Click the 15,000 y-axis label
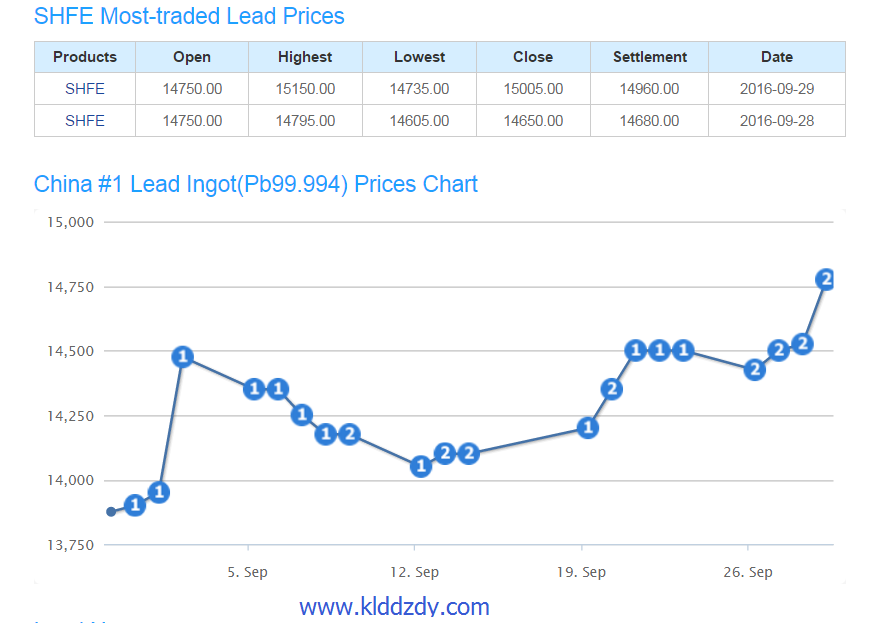881x623 pixels. pos(71,222)
